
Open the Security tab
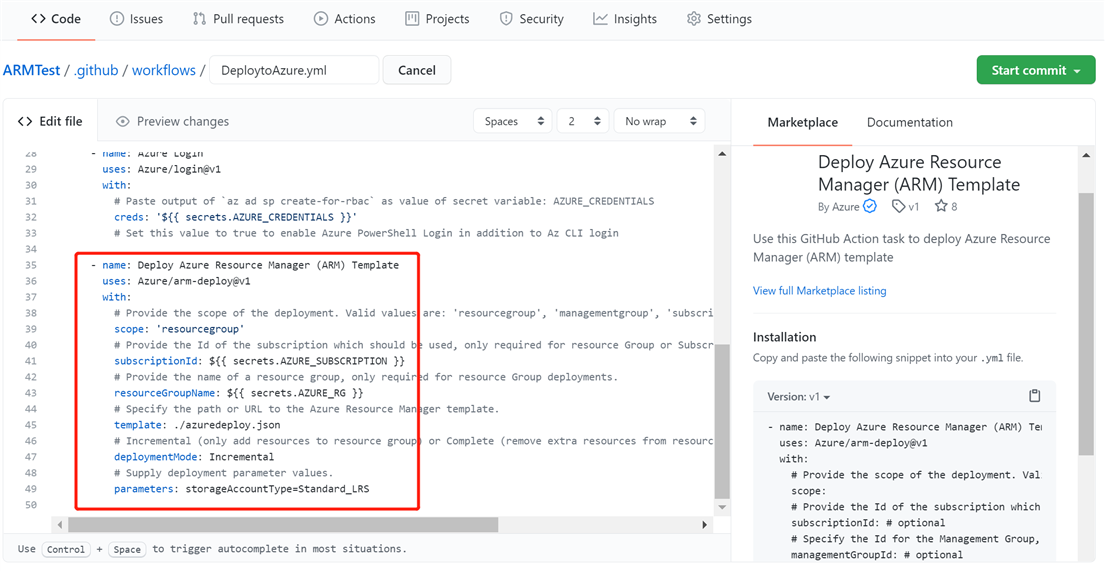[x=531, y=19]
